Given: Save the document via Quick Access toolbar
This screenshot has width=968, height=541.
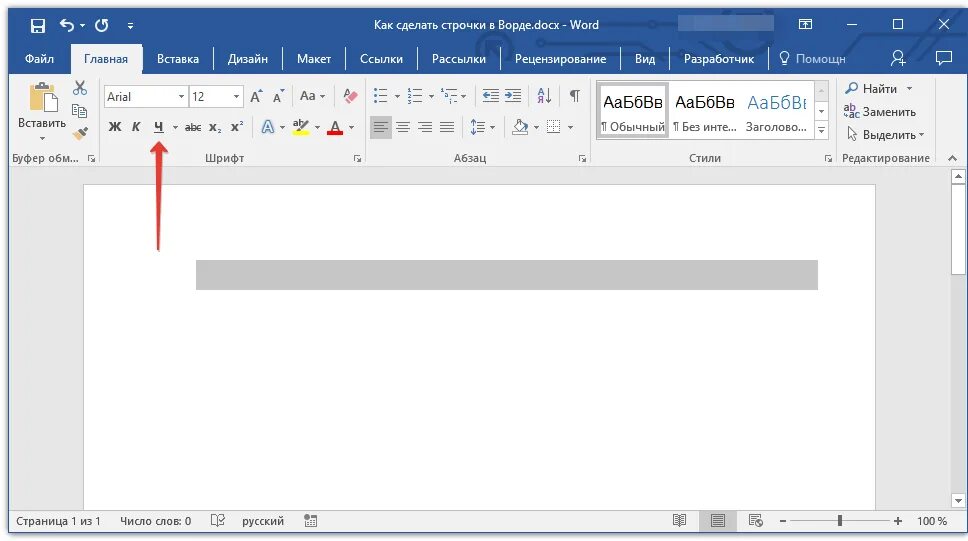Looking at the screenshot, I should [38, 25].
